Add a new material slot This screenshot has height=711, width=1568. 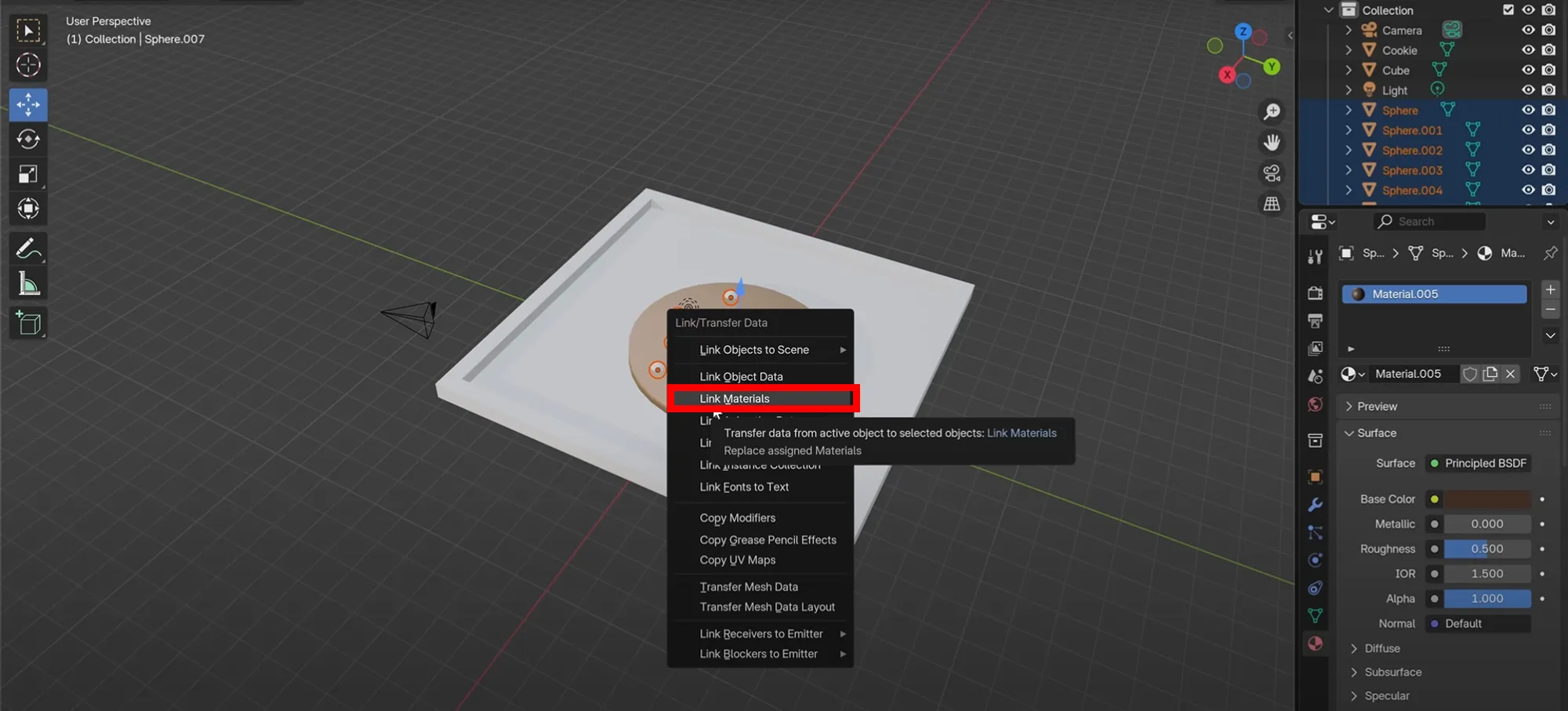pyautogui.click(x=1550, y=290)
